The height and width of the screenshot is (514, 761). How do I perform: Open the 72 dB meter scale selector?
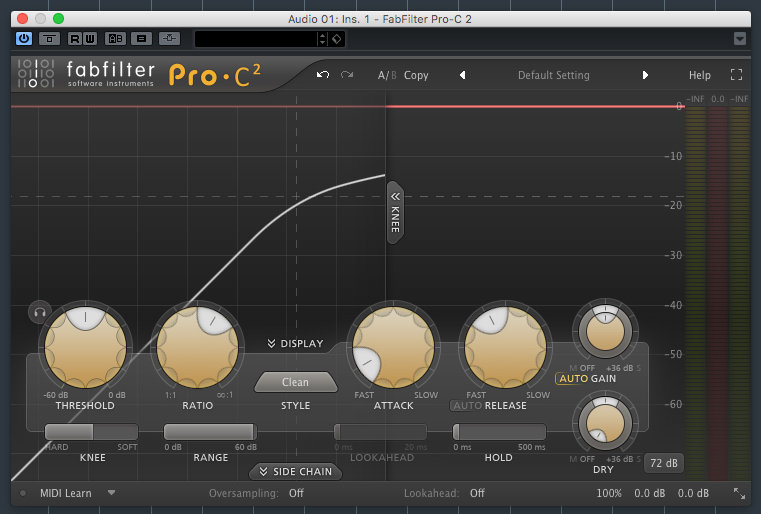(x=663, y=463)
